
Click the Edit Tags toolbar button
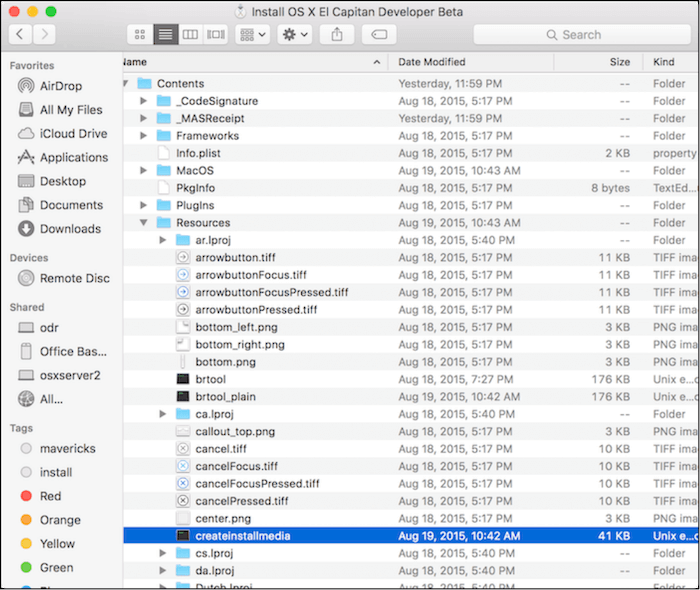[x=379, y=34]
